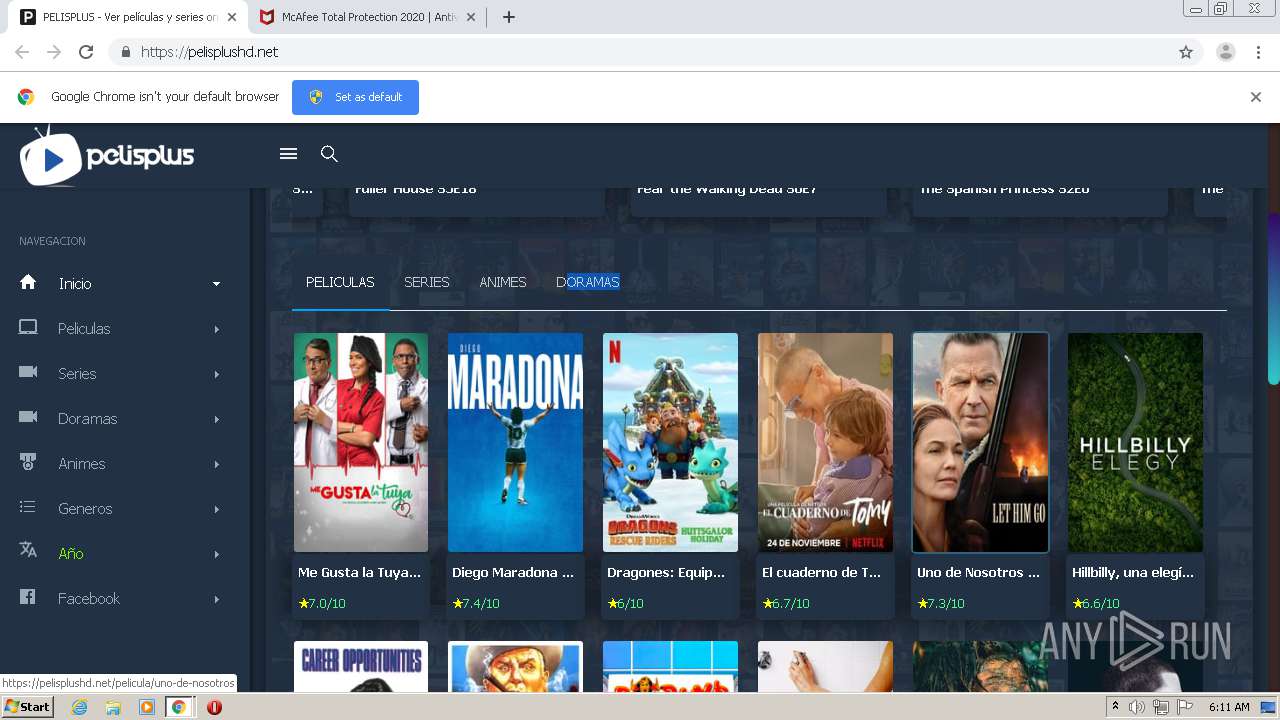Click the Let Him Go poster
The image size is (1280, 720).
pos(980,442)
